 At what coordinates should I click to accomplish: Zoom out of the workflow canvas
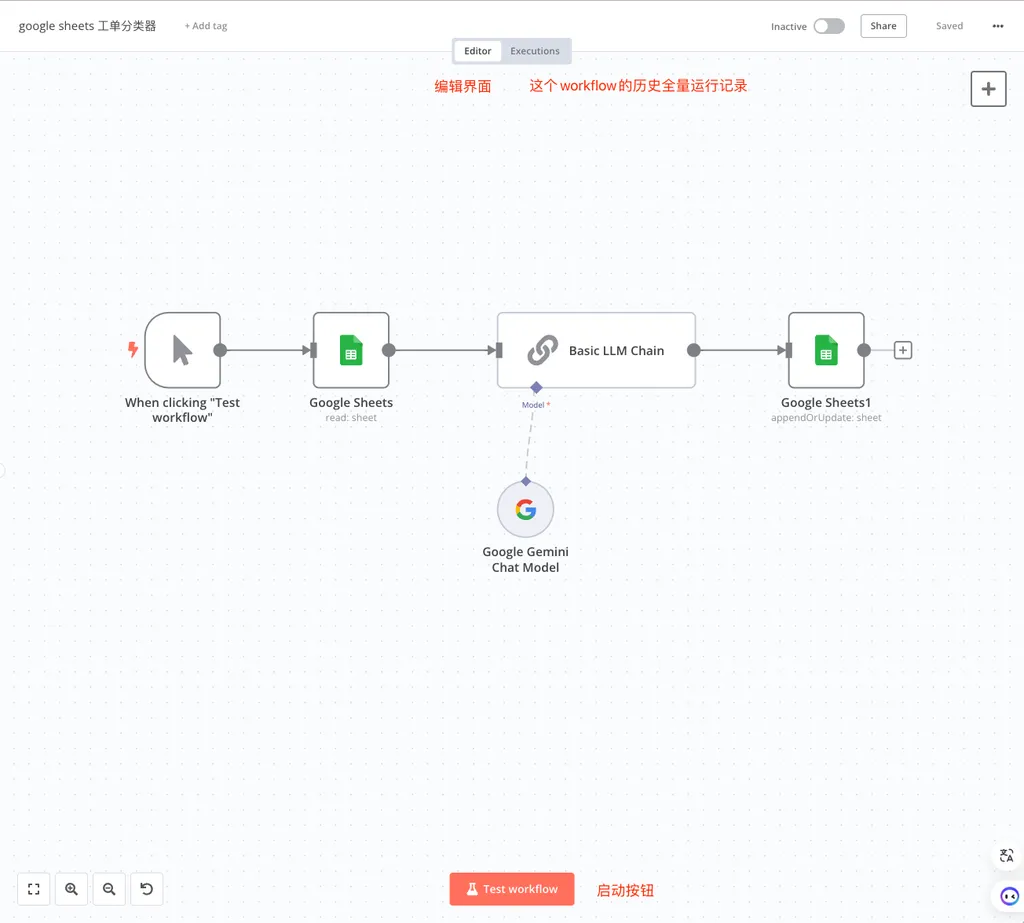pos(109,889)
